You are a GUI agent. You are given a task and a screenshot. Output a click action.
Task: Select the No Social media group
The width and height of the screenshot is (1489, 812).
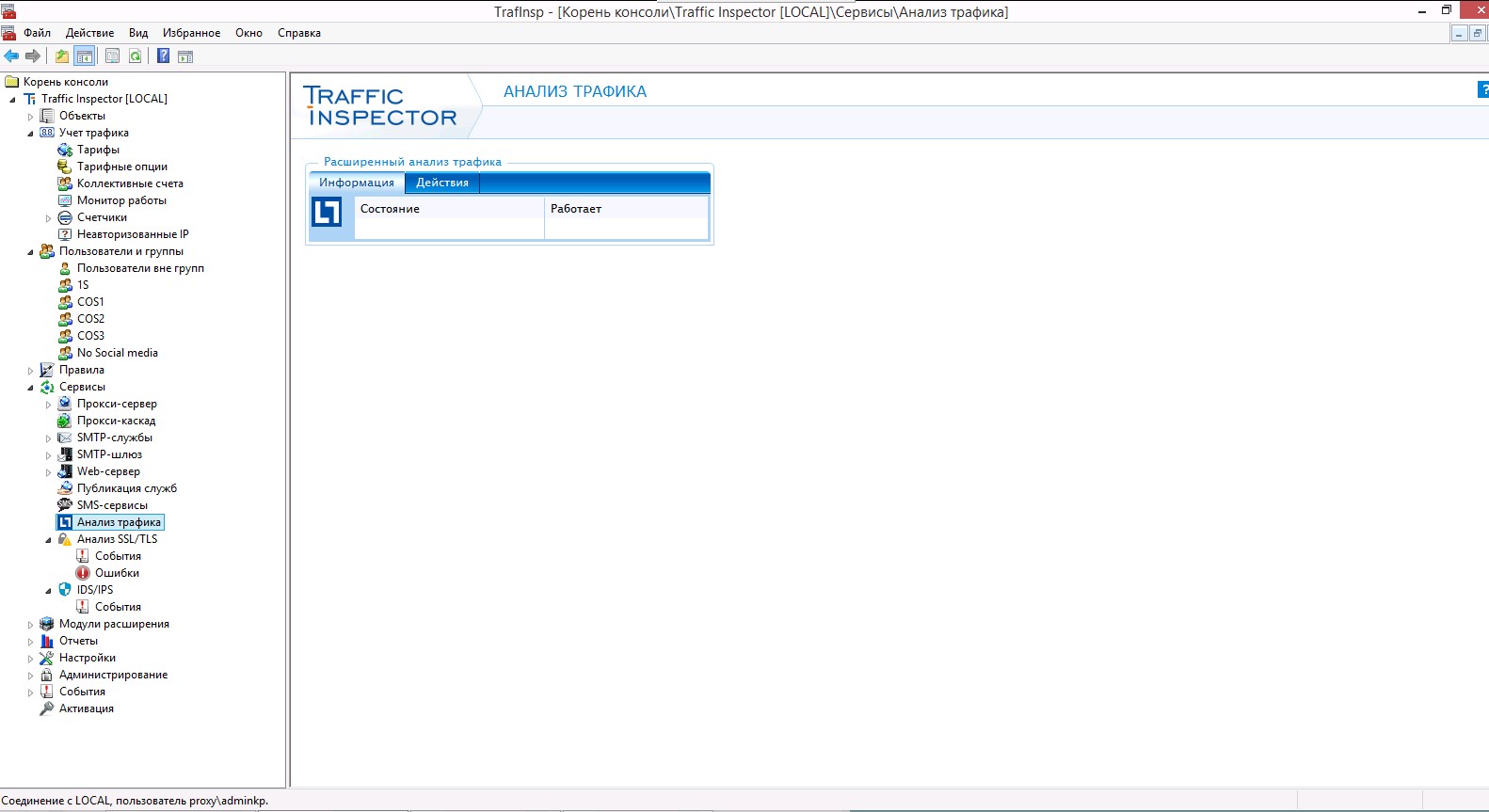118,353
